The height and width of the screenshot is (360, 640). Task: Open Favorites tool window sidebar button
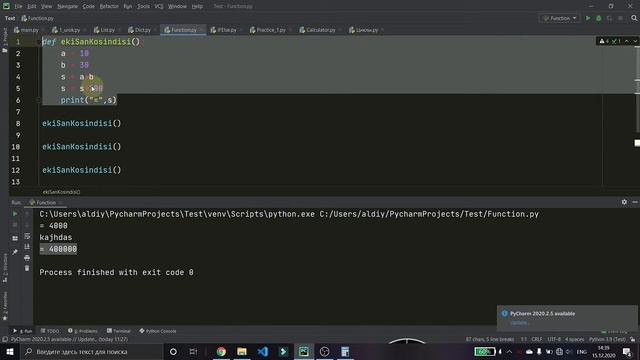pos(4,306)
